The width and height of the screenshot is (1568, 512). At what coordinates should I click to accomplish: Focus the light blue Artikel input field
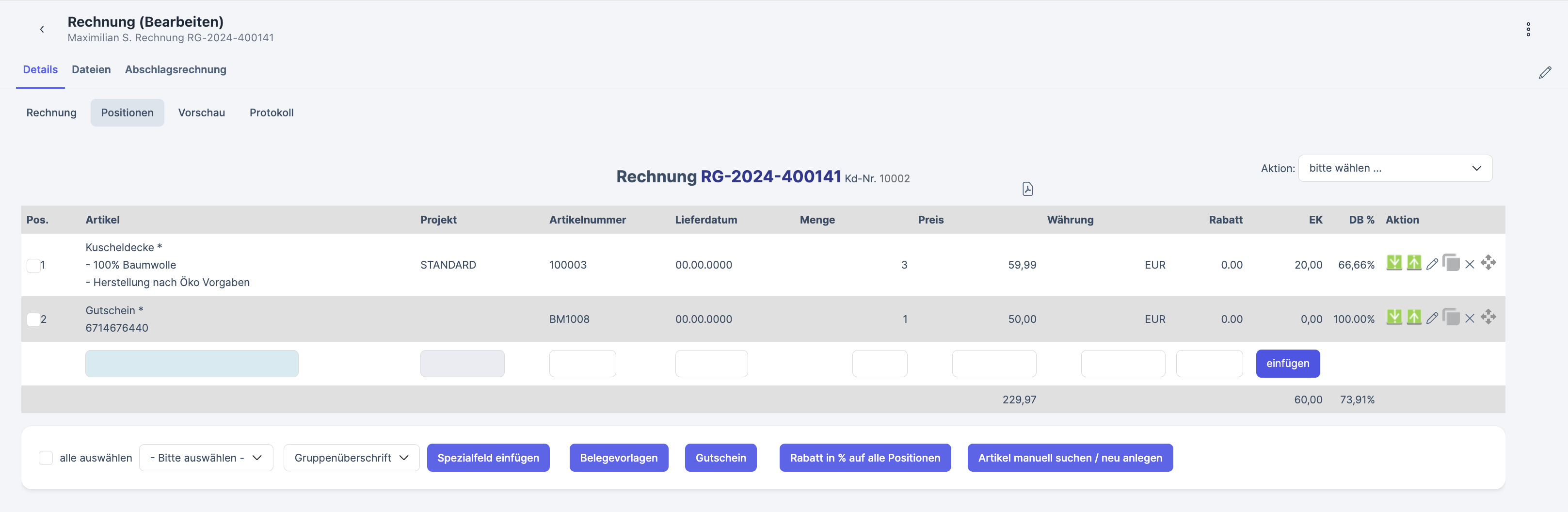192,364
